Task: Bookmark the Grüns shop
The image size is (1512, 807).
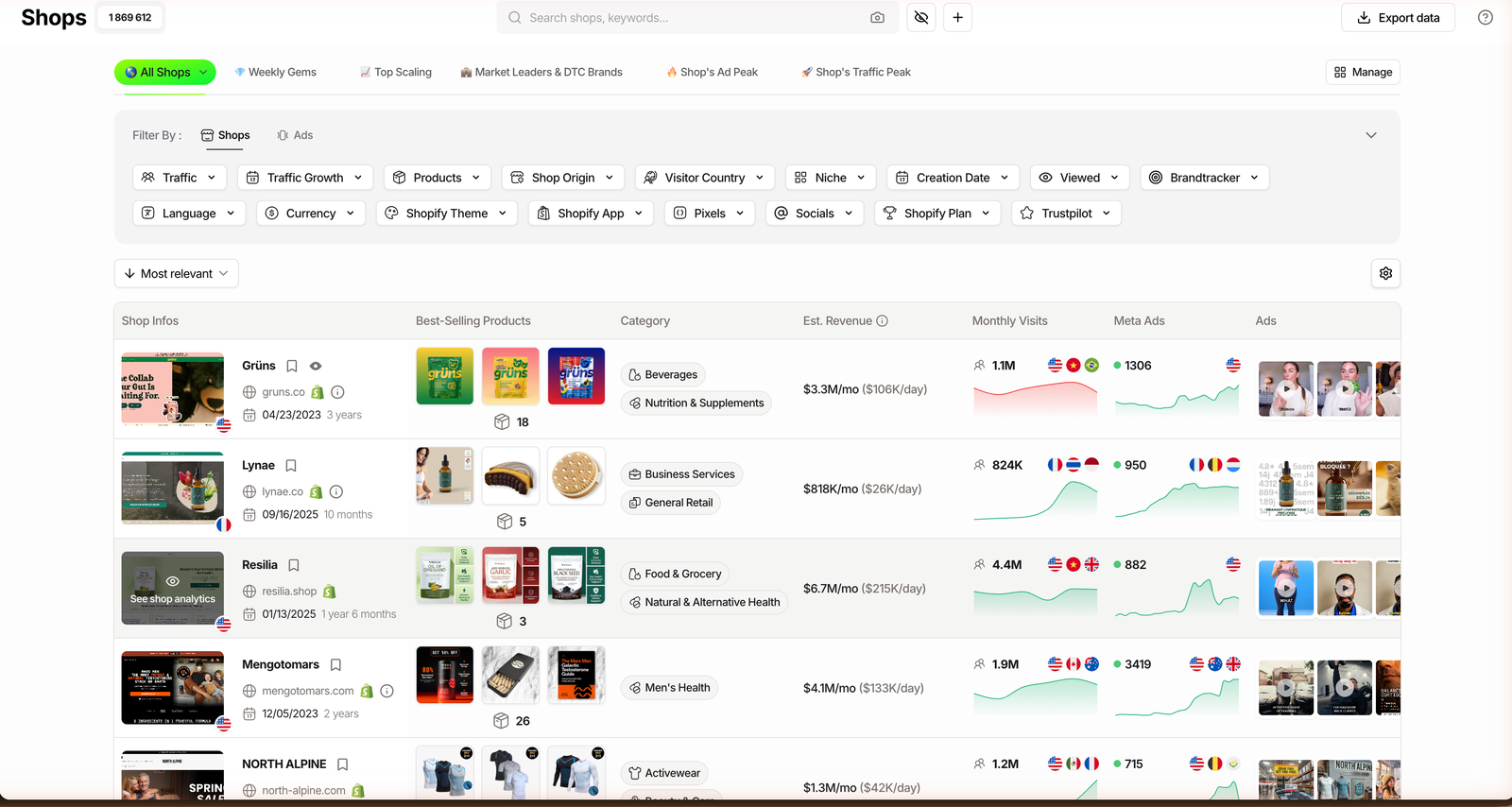Action: [292, 366]
